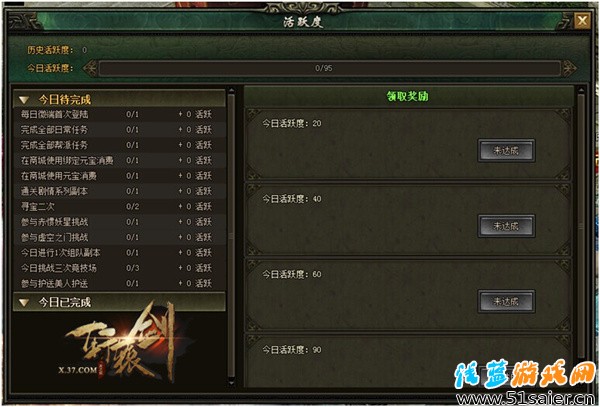Click task list scrollbar down arrow

point(231,382)
